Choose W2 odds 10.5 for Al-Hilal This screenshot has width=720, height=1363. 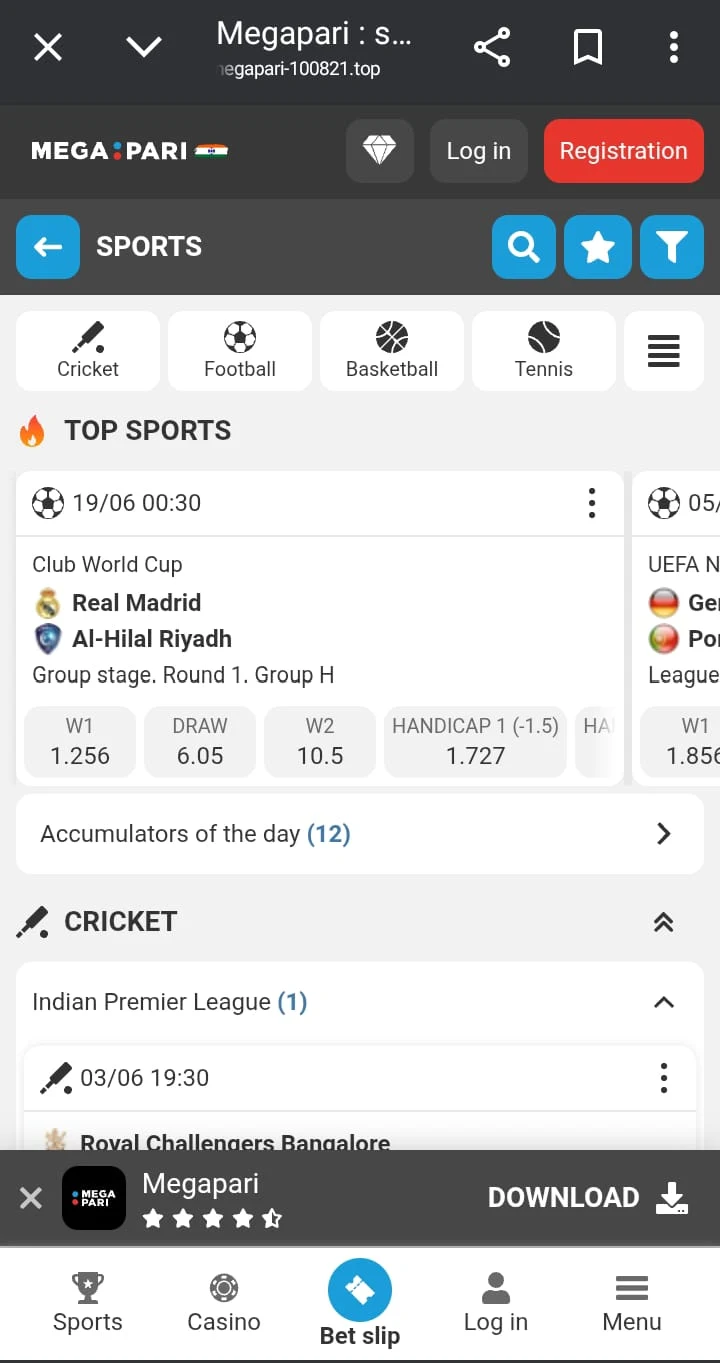[320, 742]
